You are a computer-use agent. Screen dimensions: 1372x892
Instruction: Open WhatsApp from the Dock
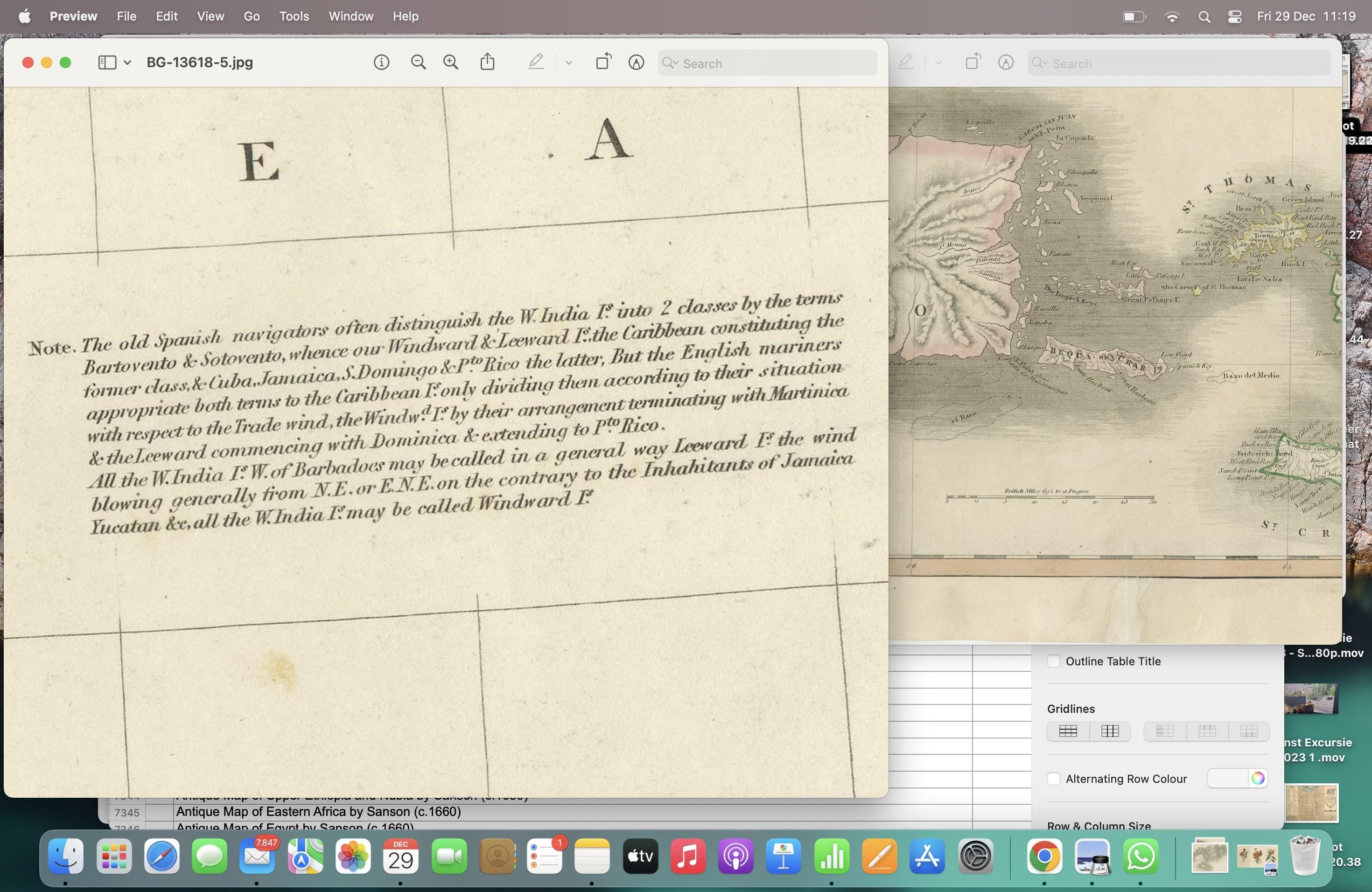click(x=1140, y=856)
